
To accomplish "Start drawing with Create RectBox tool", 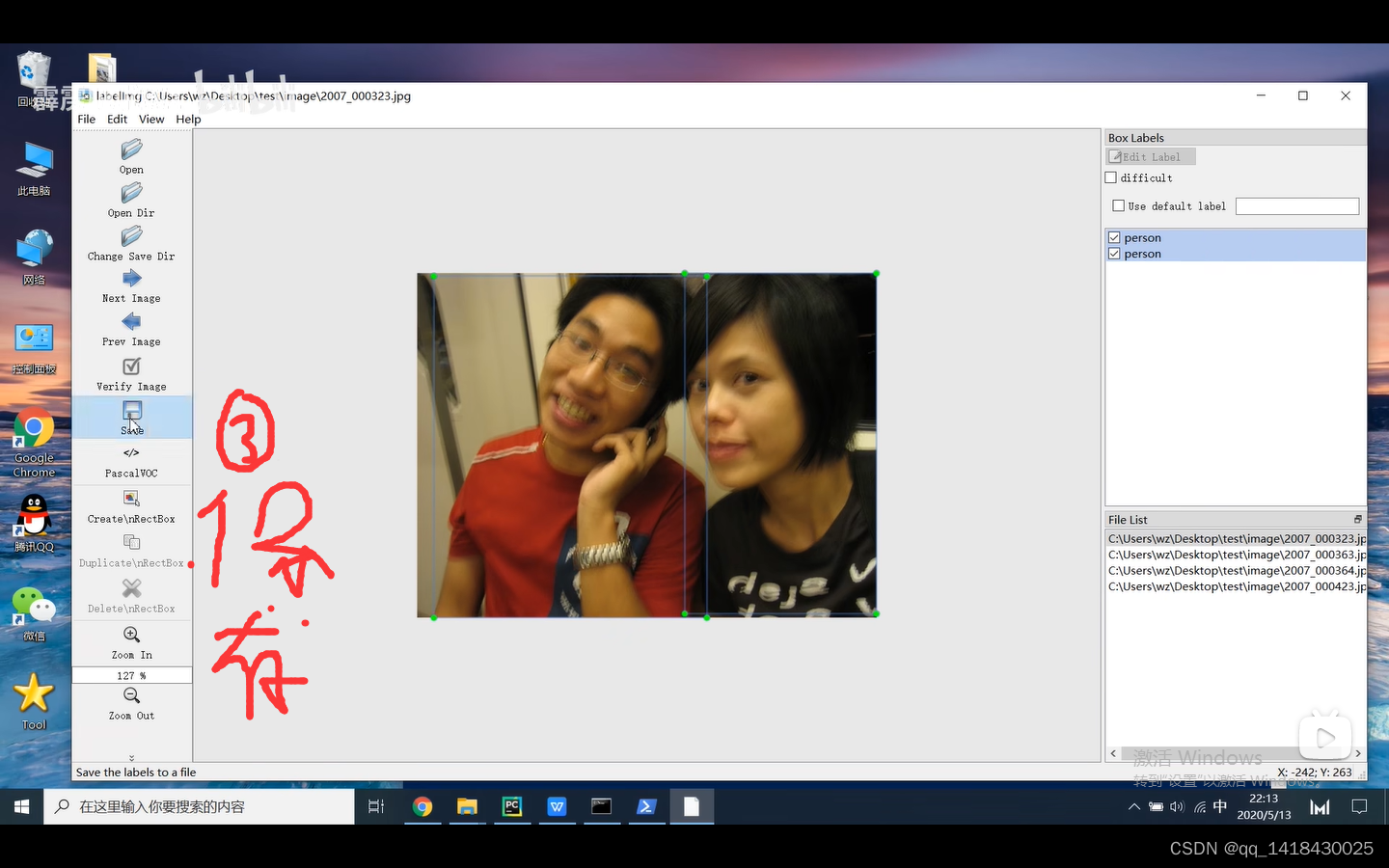I will pyautogui.click(x=131, y=499).
